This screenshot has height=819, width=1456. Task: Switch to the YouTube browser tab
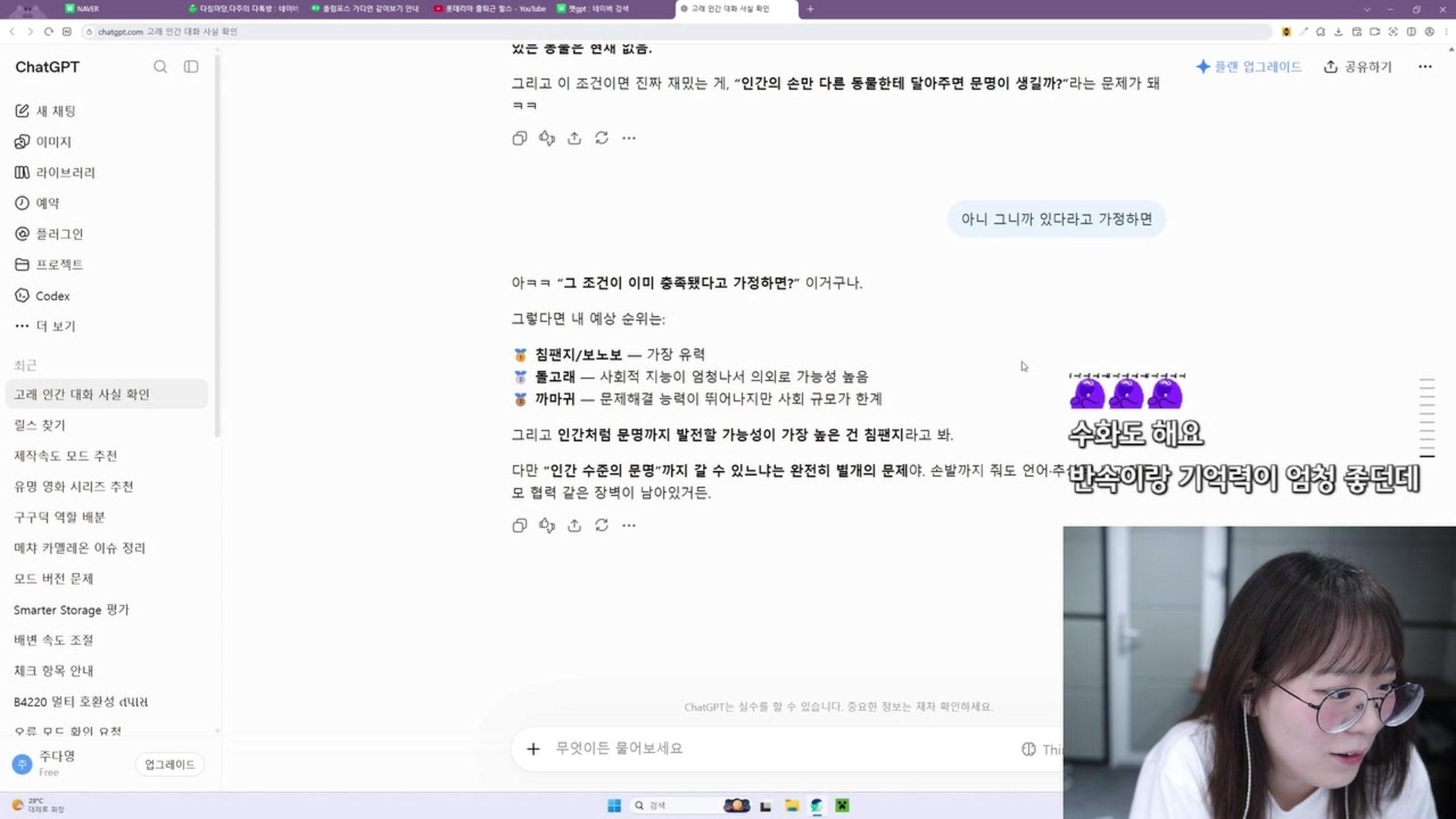pos(490,9)
